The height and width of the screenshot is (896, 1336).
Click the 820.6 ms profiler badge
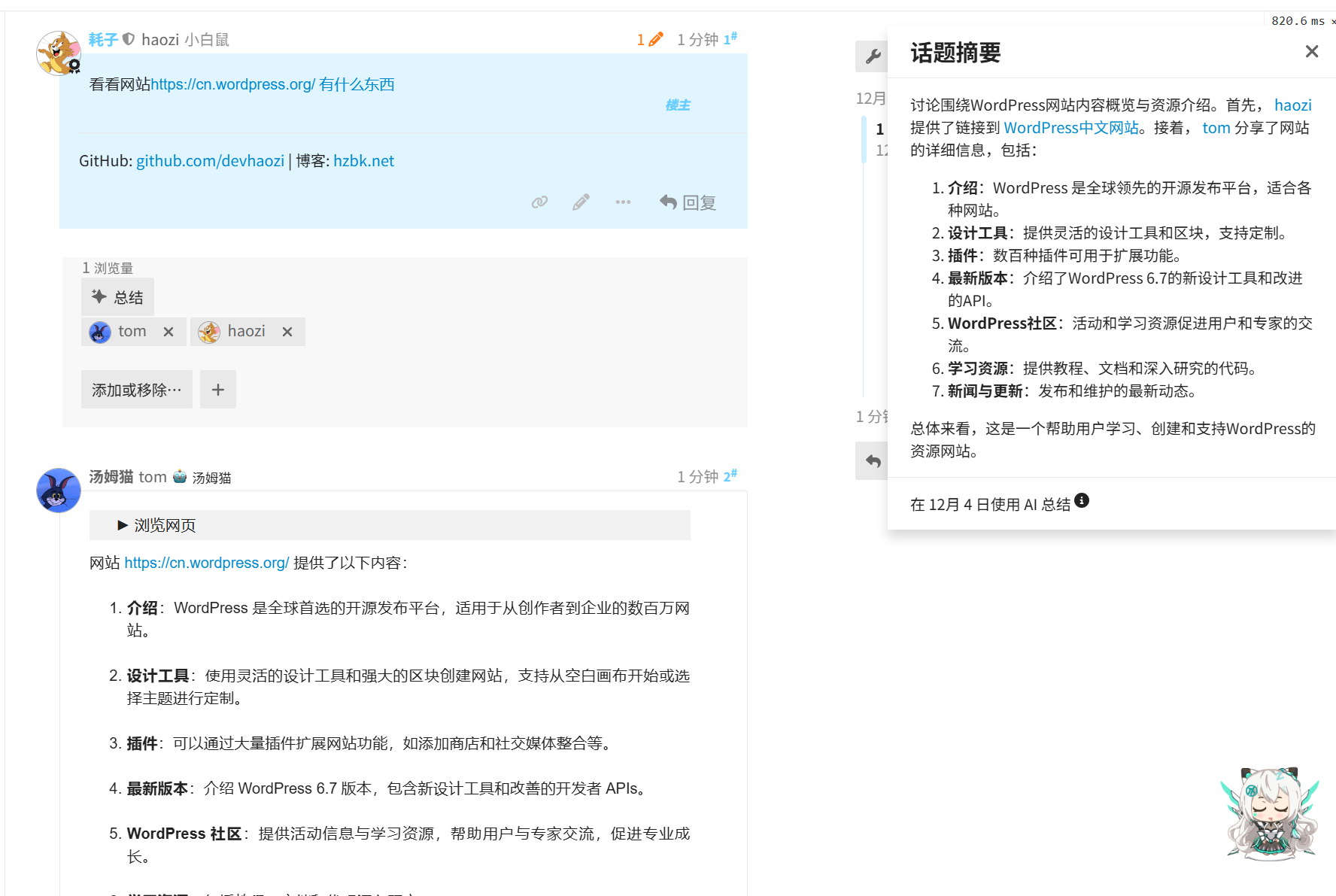[1298, 21]
